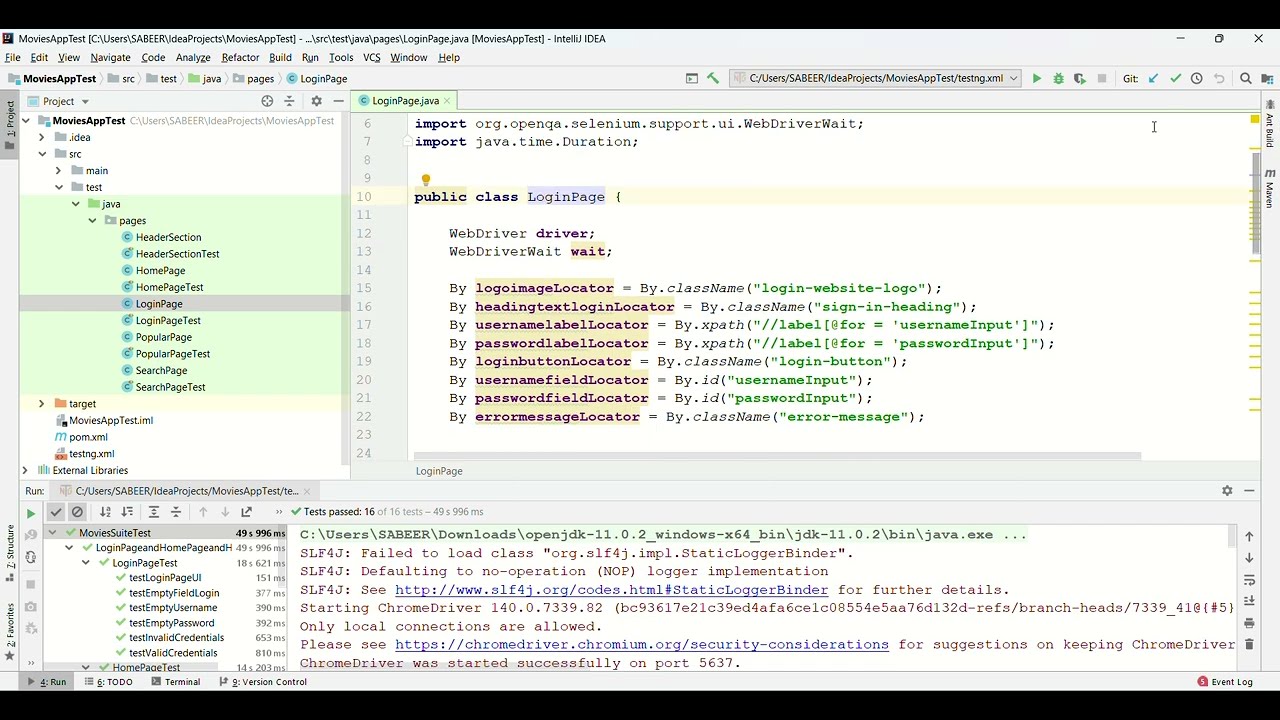The width and height of the screenshot is (1280, 720).
Task: Open the Refactor menu
Action: (x=240, y=58)
